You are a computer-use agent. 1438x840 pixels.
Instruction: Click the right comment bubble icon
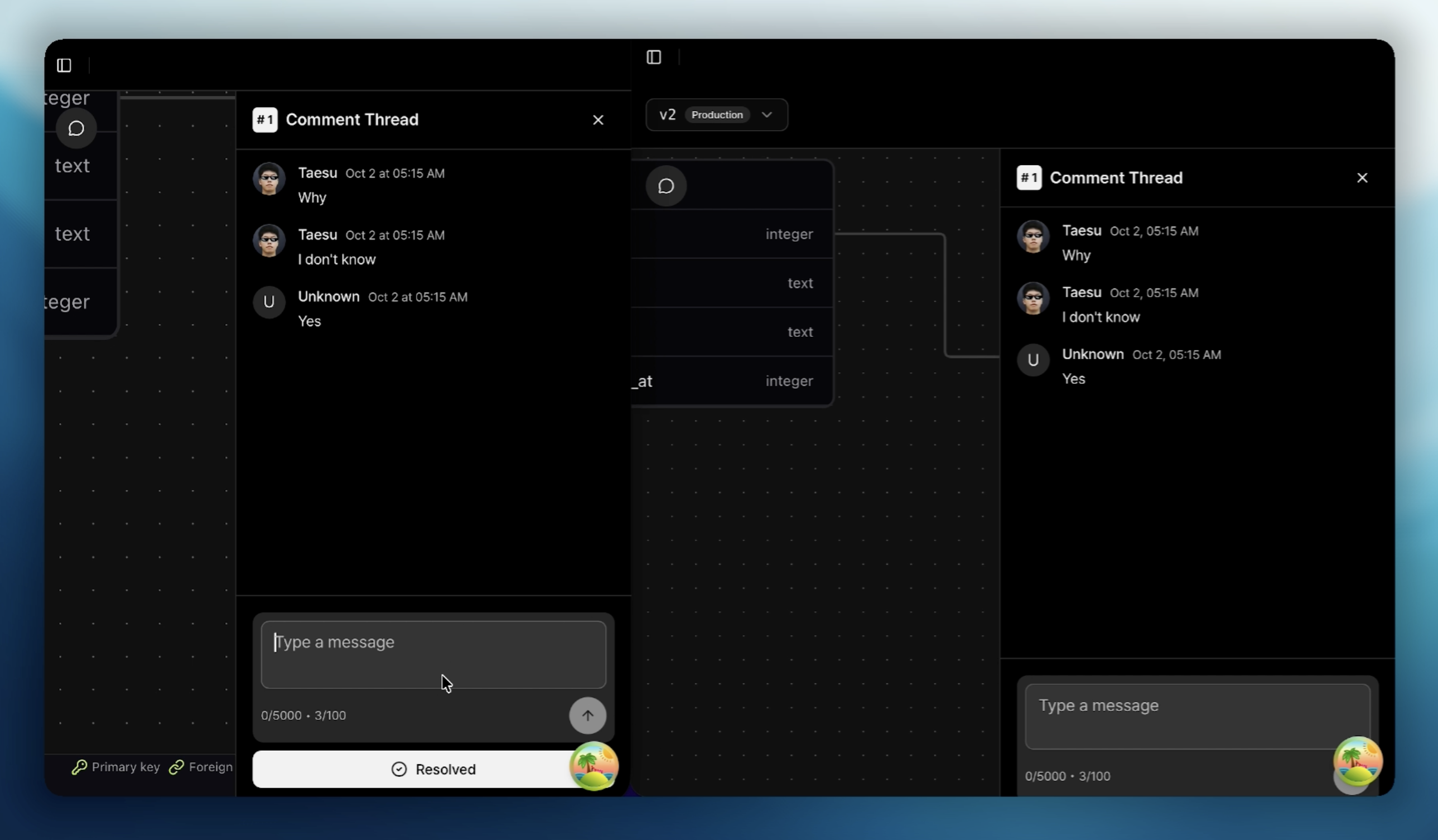665,186
